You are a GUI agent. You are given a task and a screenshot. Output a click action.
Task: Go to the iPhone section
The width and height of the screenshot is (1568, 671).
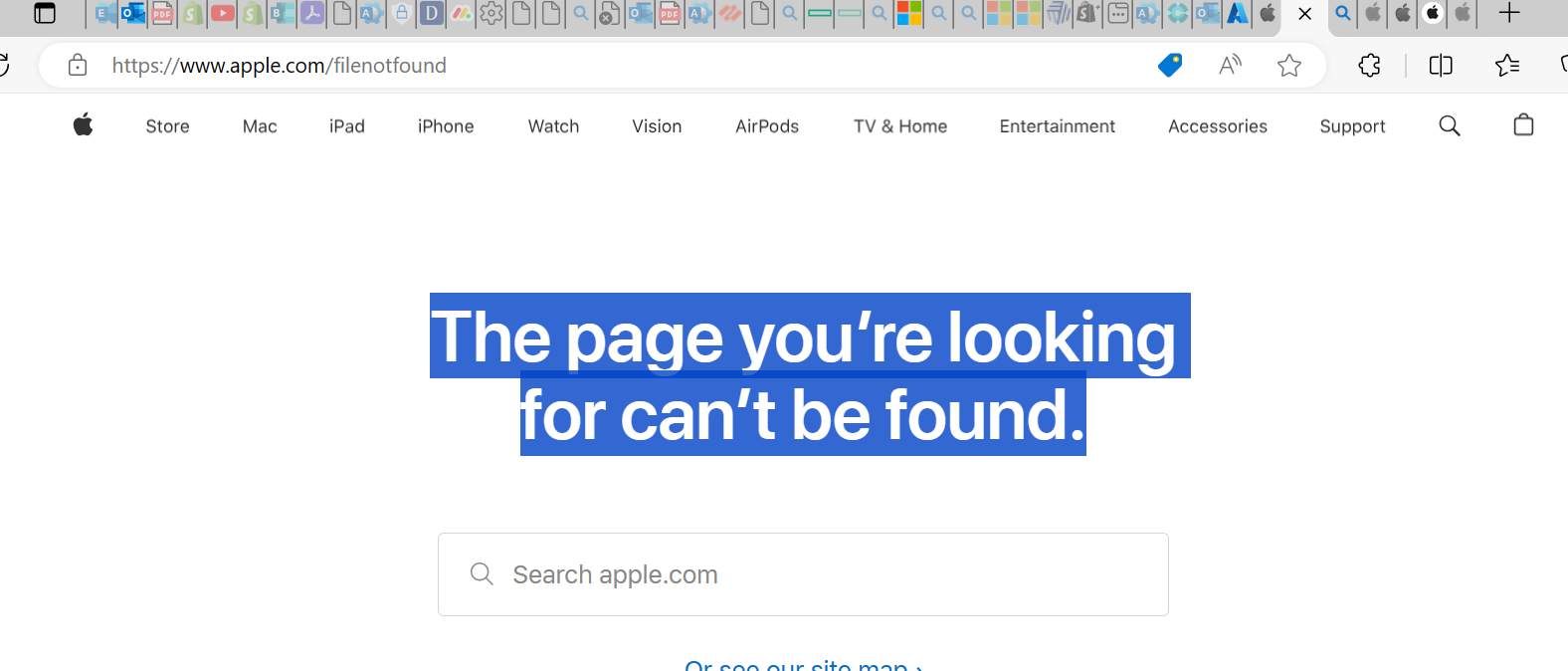click(446, 126)
